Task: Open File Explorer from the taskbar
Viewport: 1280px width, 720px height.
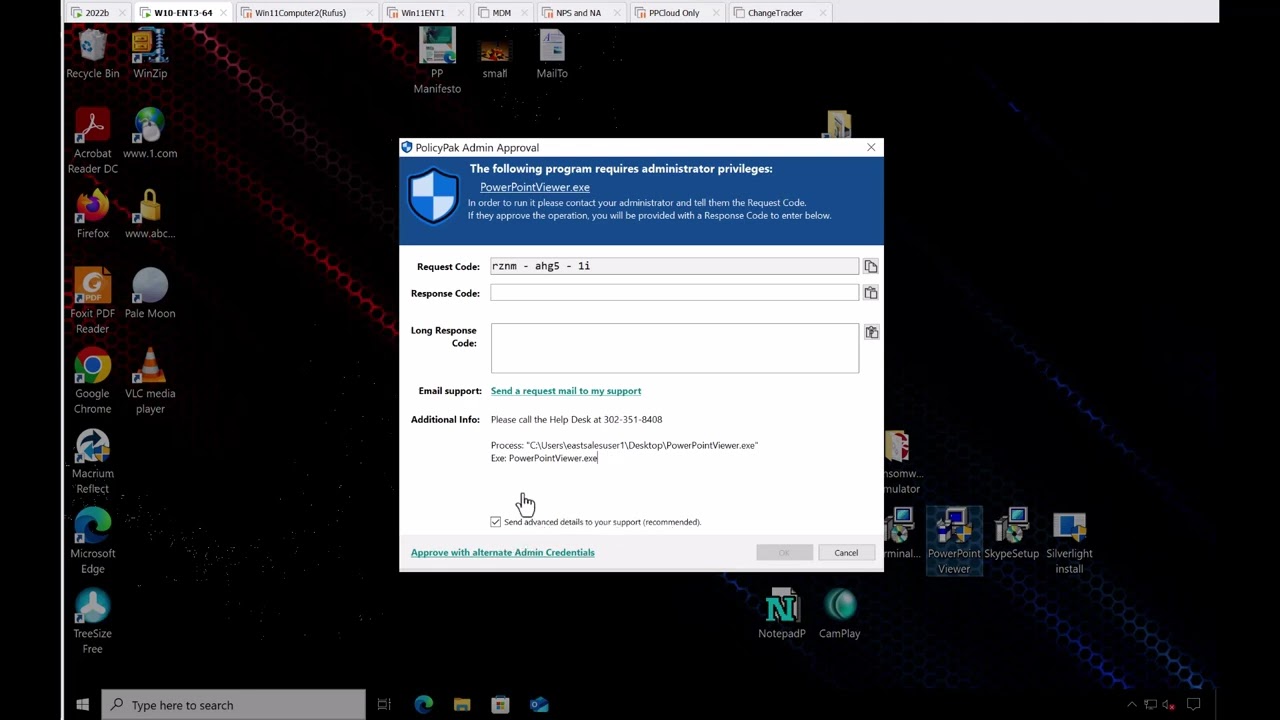Action: tap(462, 705)
